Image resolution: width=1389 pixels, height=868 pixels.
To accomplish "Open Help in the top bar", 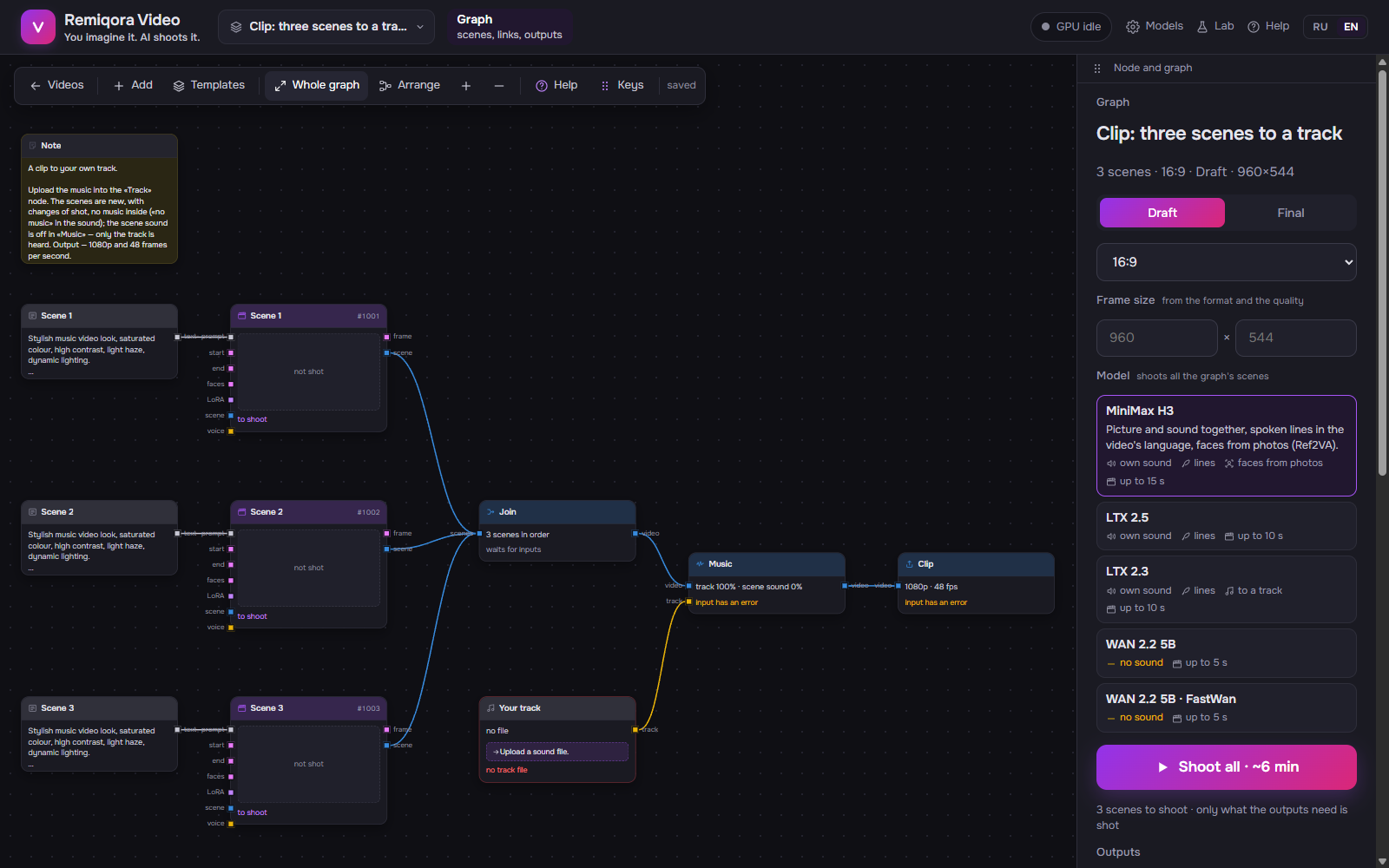I will [1268, 26].
